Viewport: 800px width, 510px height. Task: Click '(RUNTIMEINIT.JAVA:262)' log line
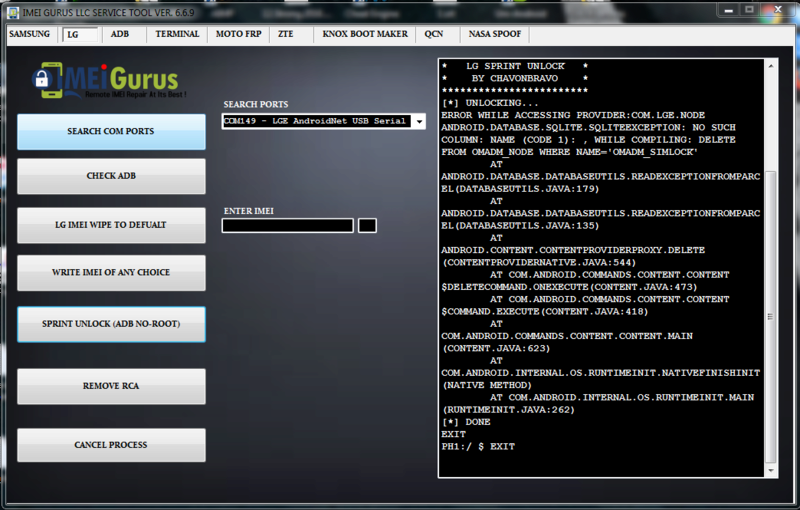[508, 410]
